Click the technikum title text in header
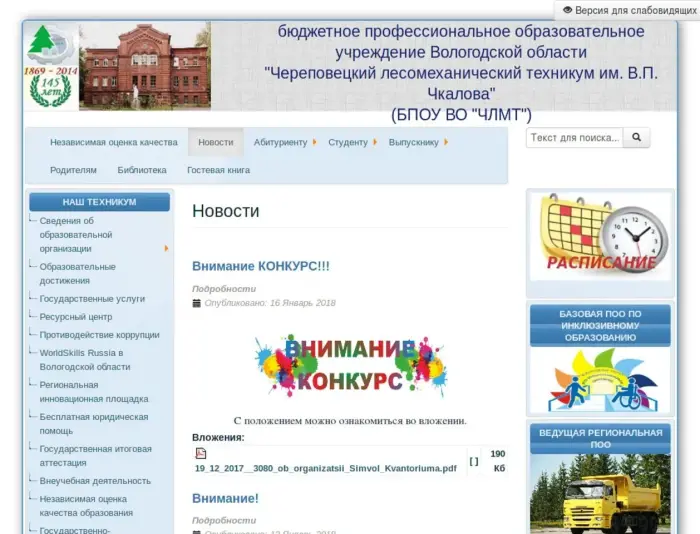 461,73
